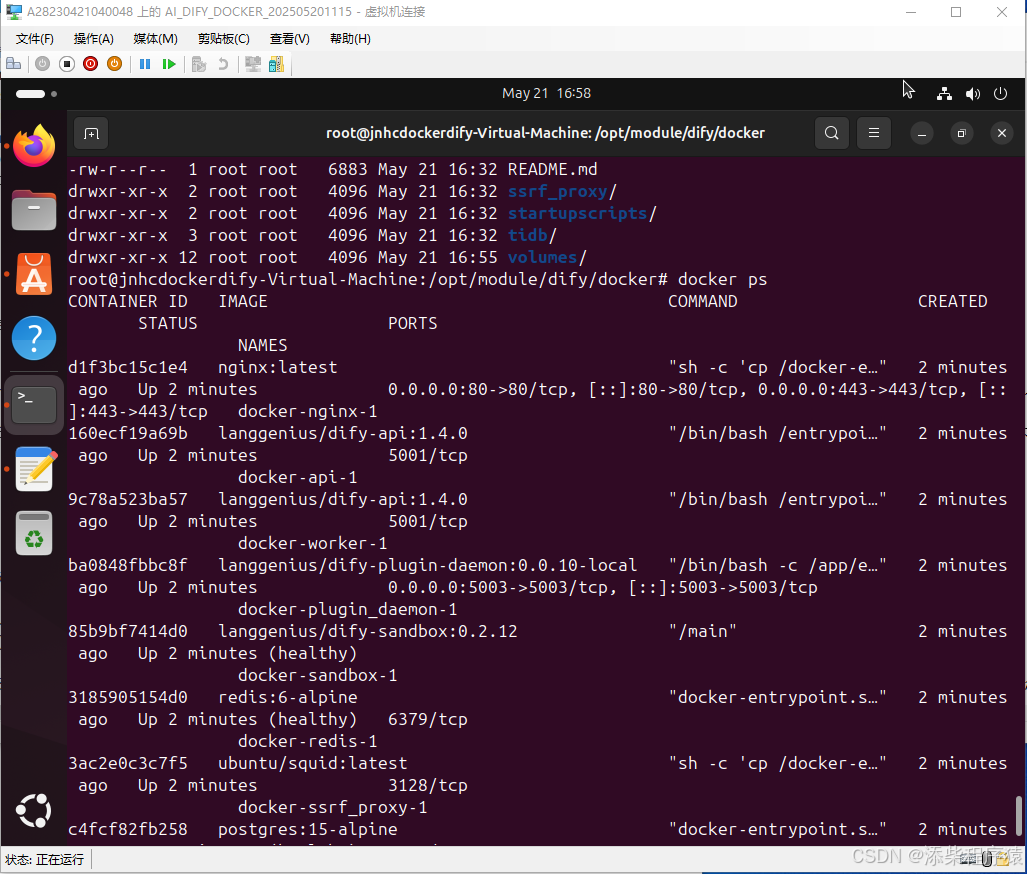The image size is (1027, 874).
Task: Click the nginx:latest image name
Action: click(x=278, y=368)
